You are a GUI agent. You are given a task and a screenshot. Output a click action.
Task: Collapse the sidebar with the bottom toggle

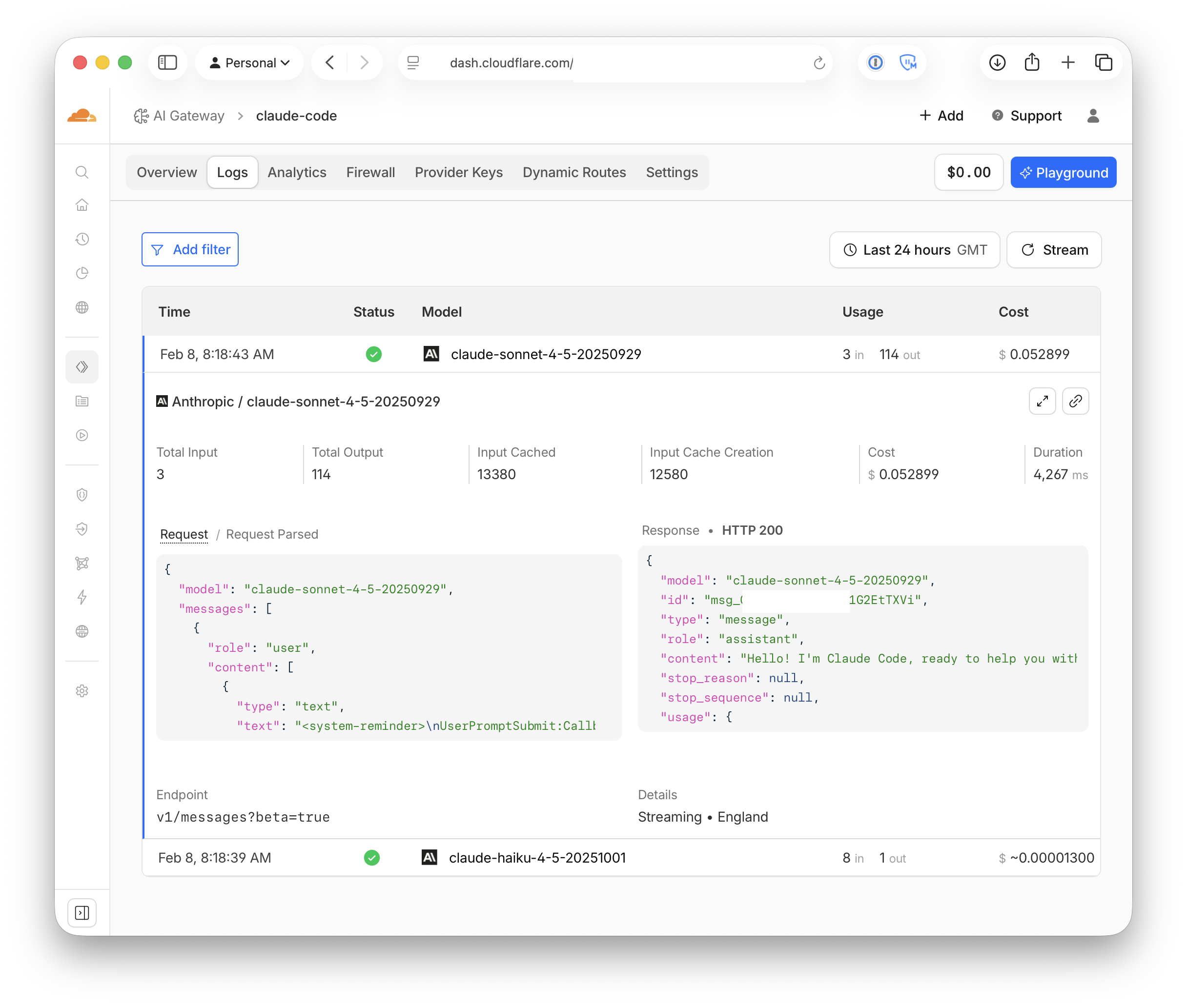pos(82,912)
